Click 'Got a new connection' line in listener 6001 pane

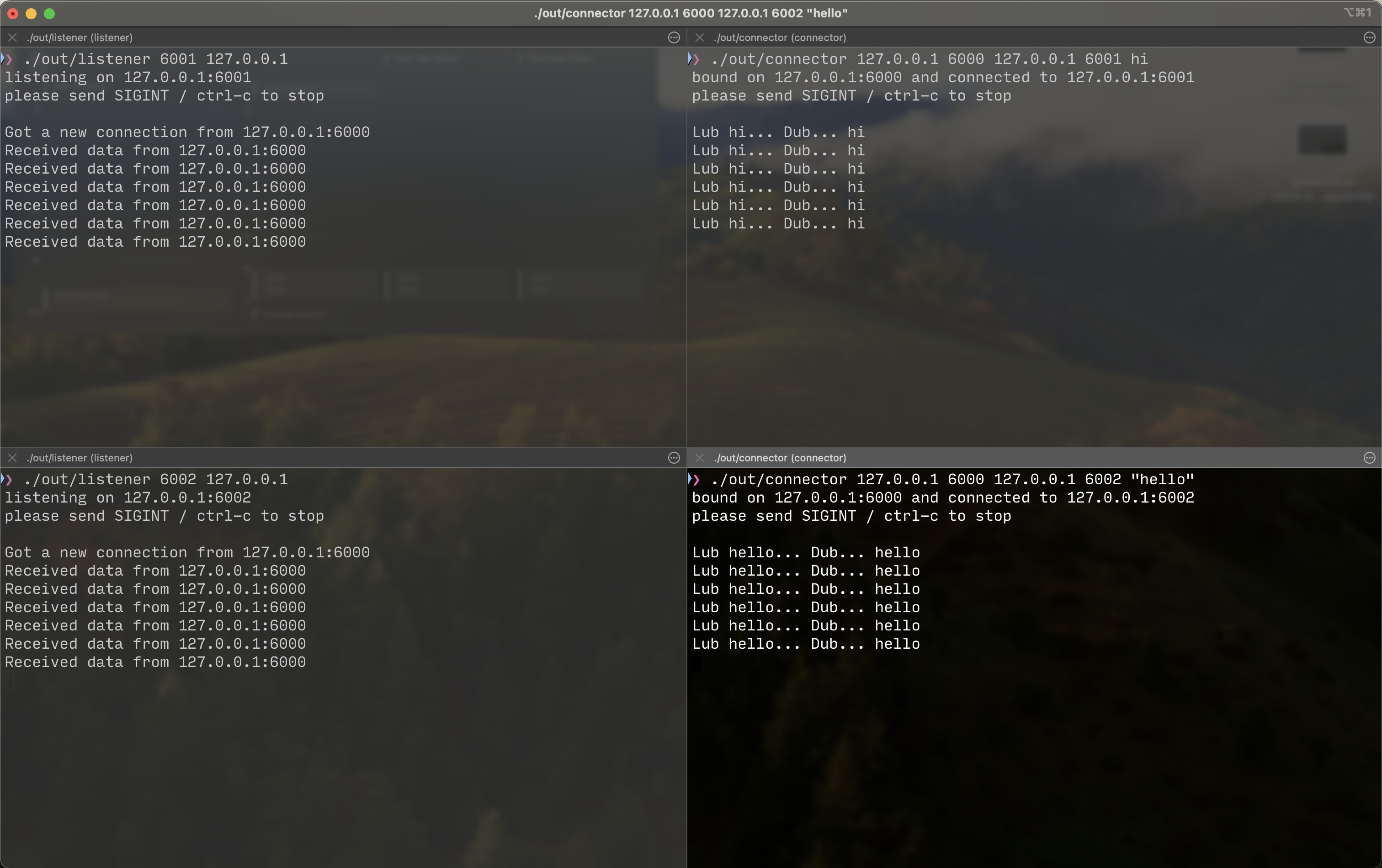(x=187, y=132)
